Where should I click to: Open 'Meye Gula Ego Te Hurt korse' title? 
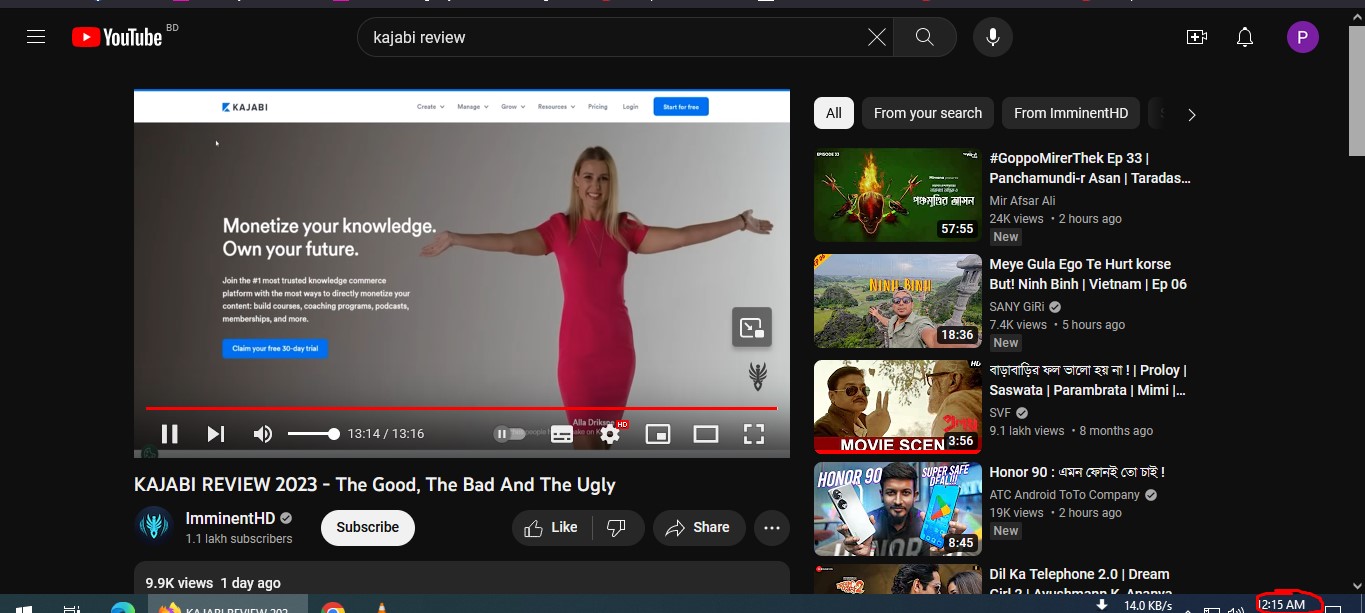[1088, 274]
